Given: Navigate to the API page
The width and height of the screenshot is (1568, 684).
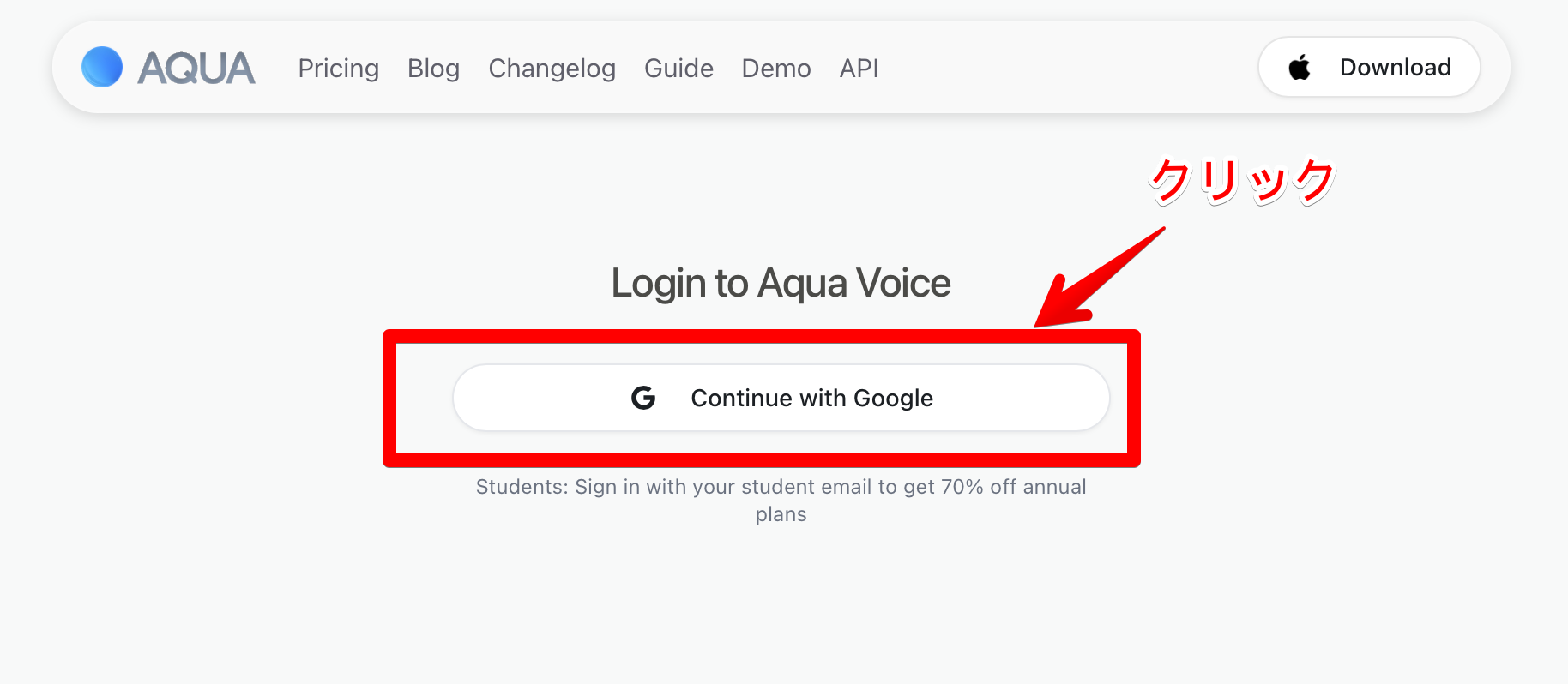Looking at the screenshot, I should coord(859,68).
